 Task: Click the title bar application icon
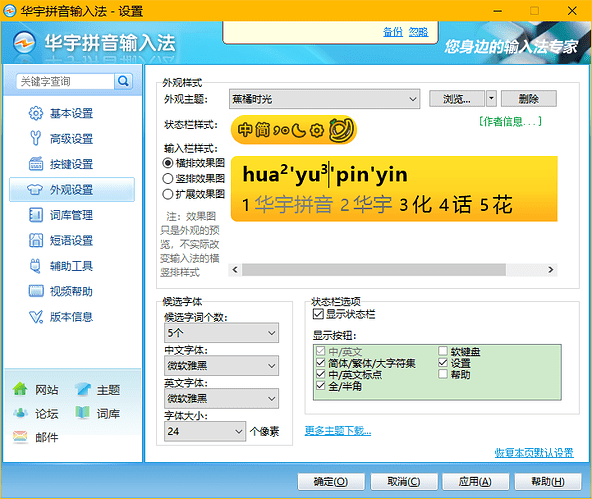click(x=10, y=11)
